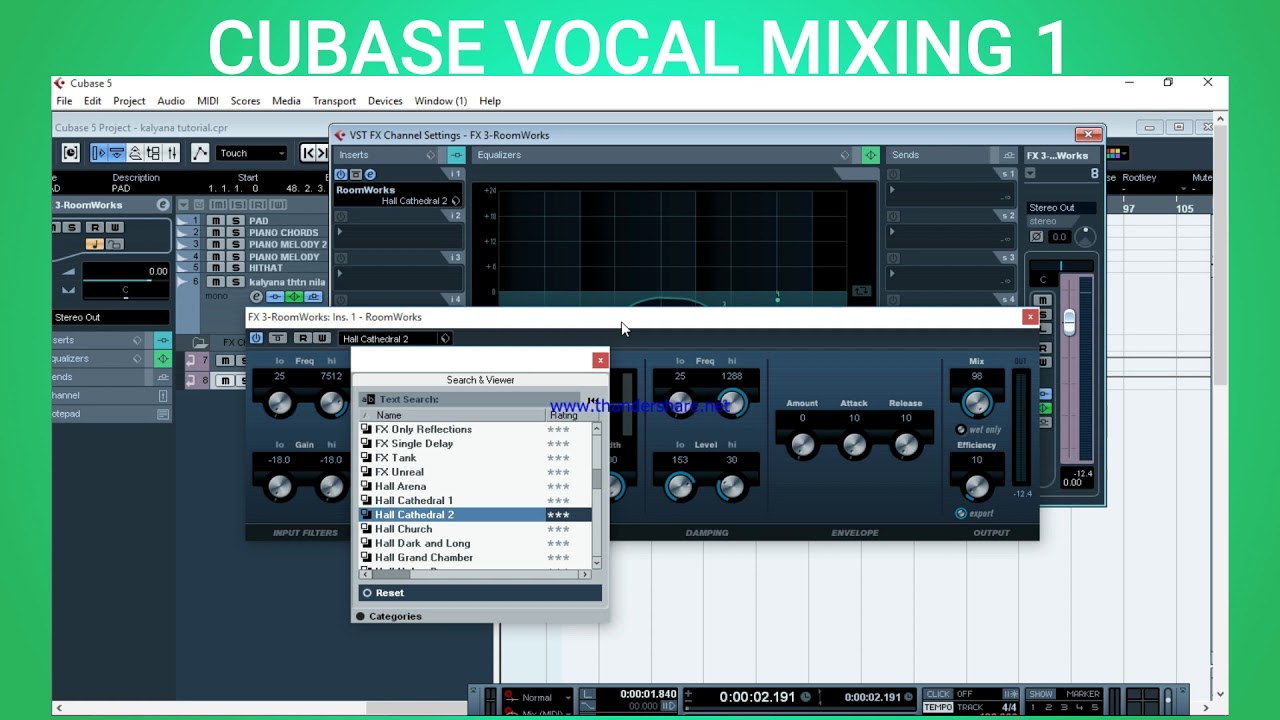Open the Touch automation mode dropdown

pyautogui.click(x=252, y=153)
